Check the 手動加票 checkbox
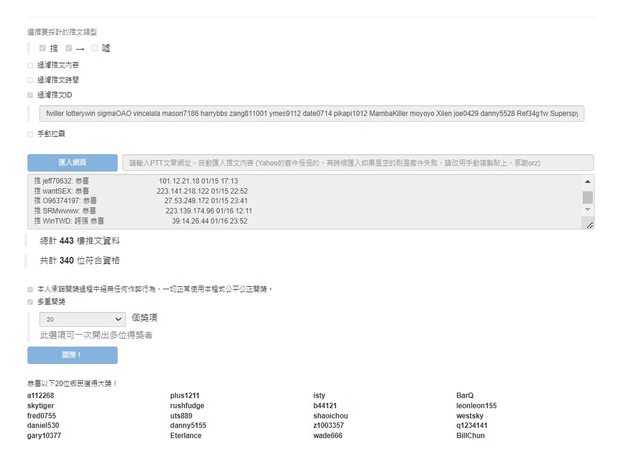The width and height of the screenshot is (640, 456). click(30, 133)
